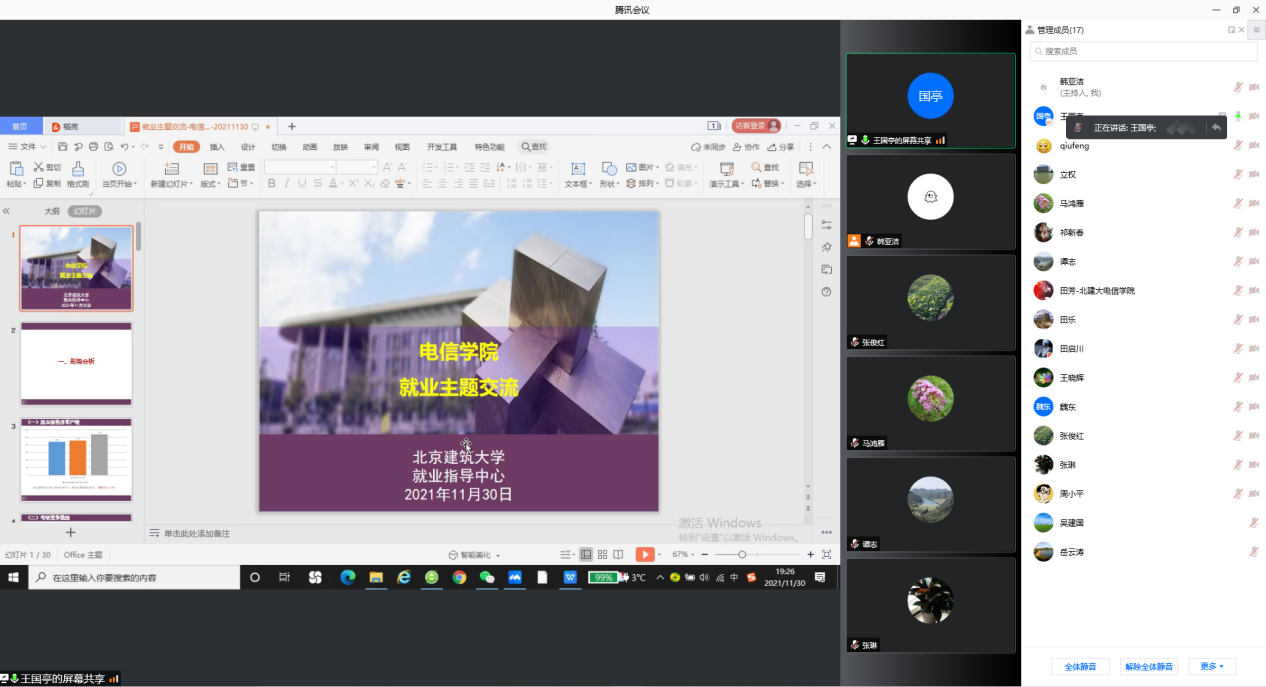Click the 全体静音 mute all button
The width and height of the screenshot is (1266, 687).
click(1080, 666)
